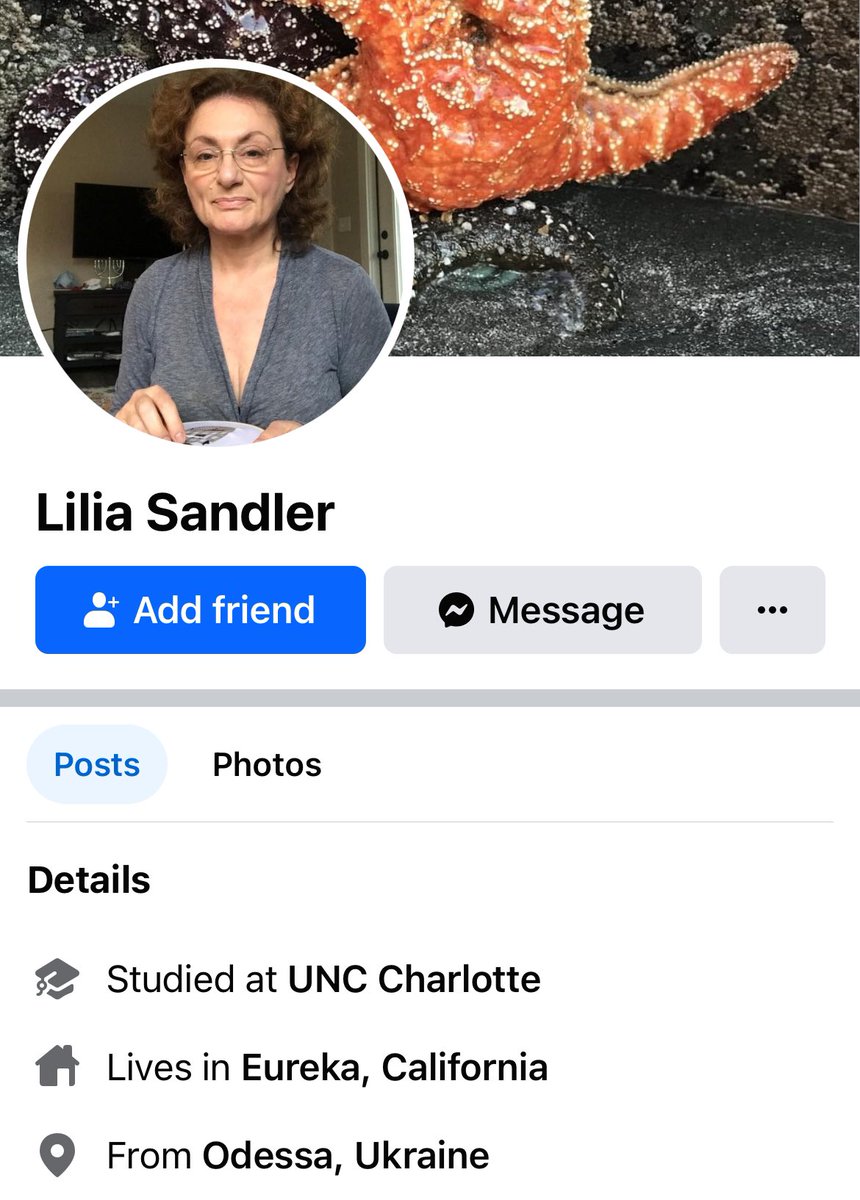860x1200 pixels.
Task: Click the graduation cap education icon
Action: pos(56,979)
